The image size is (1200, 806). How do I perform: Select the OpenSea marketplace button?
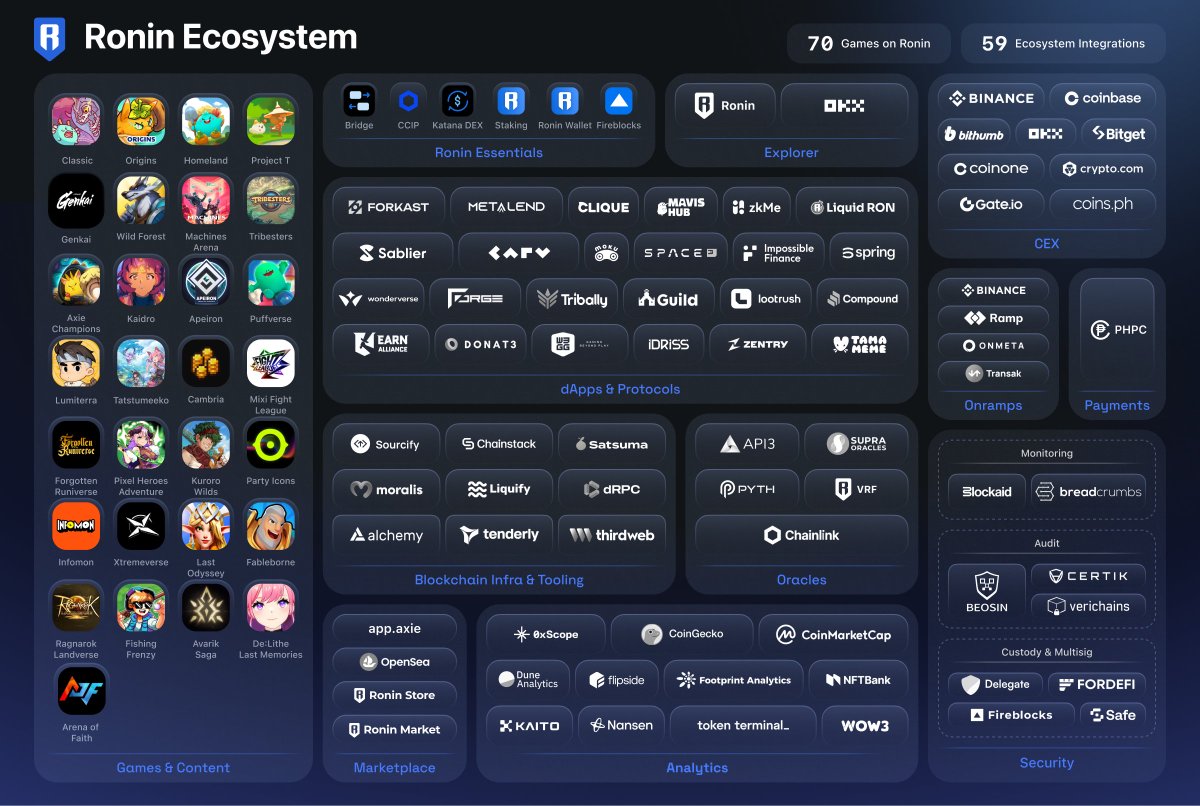click(394, 661)
